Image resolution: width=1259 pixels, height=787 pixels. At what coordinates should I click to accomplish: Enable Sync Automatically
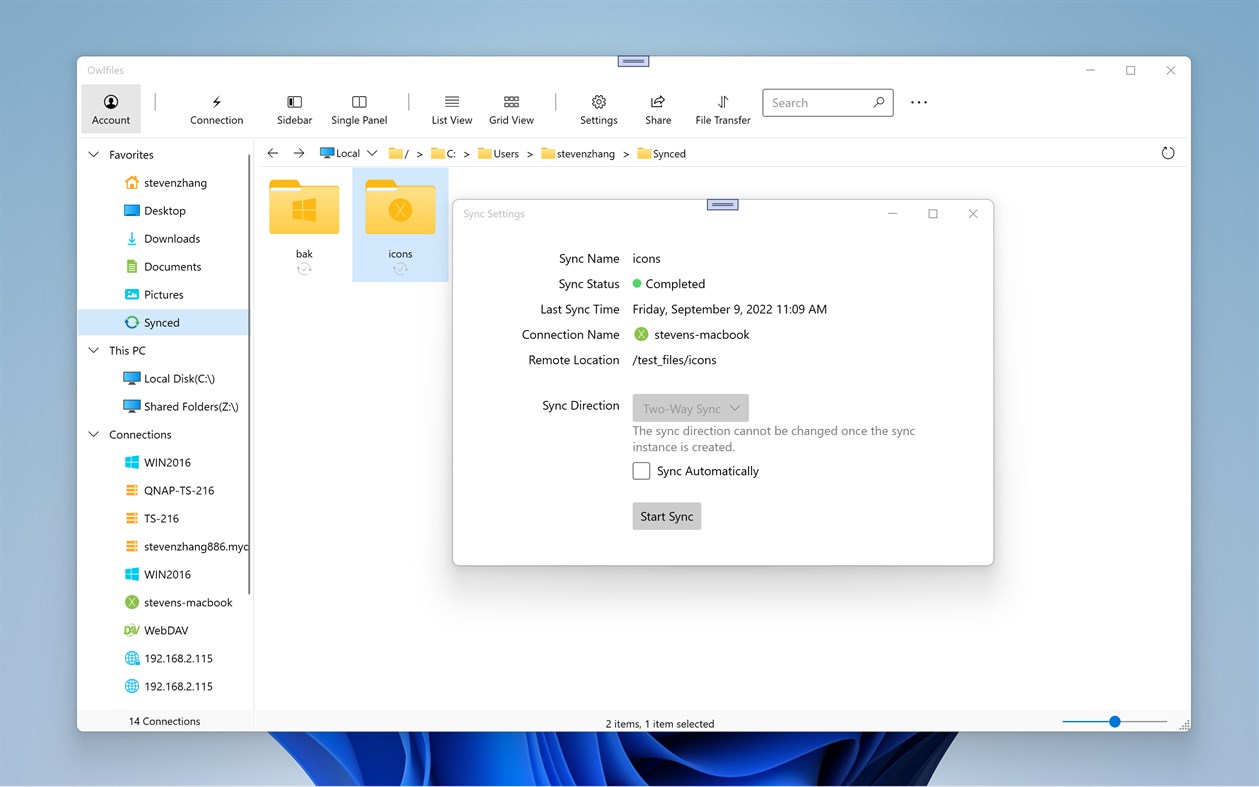[x=641, y=470]
